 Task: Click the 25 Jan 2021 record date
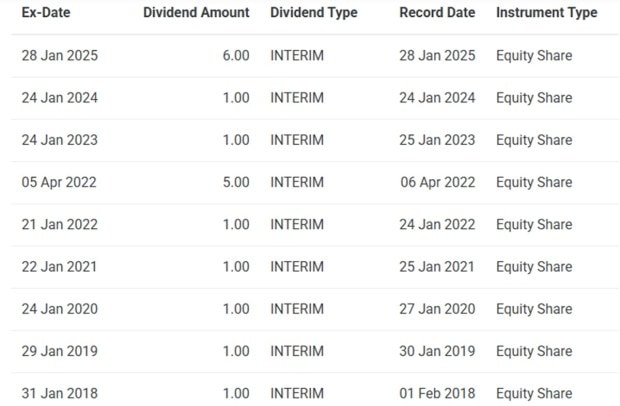(x=437, y=267)
